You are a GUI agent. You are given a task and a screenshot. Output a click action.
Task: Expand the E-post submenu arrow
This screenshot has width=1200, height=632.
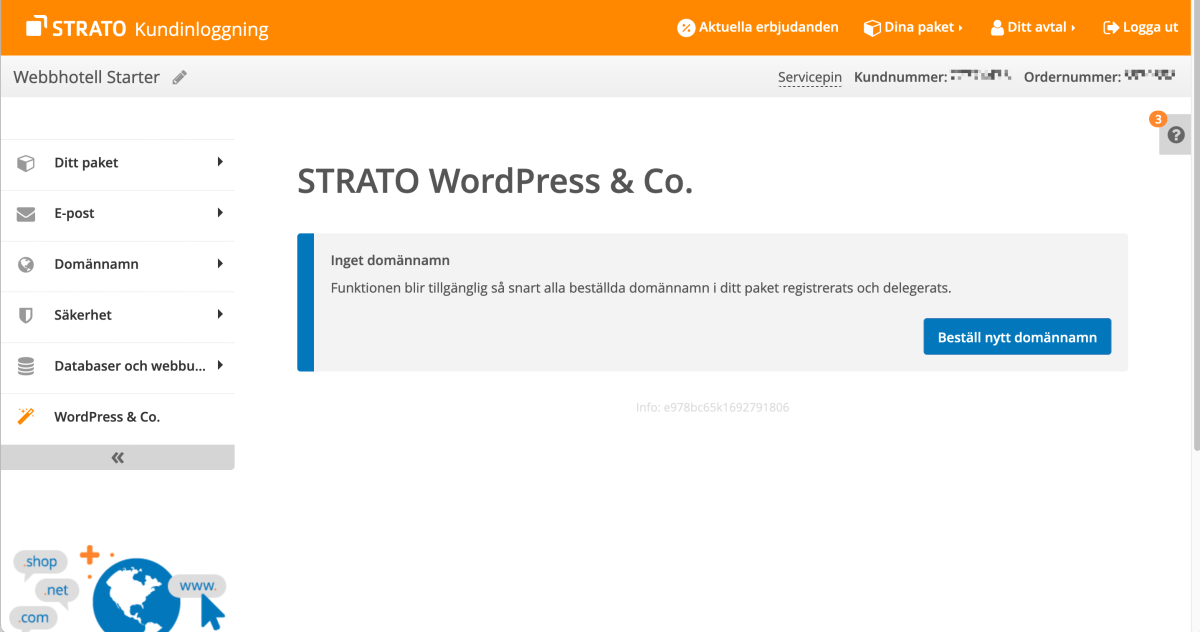[x=220, y=212]
